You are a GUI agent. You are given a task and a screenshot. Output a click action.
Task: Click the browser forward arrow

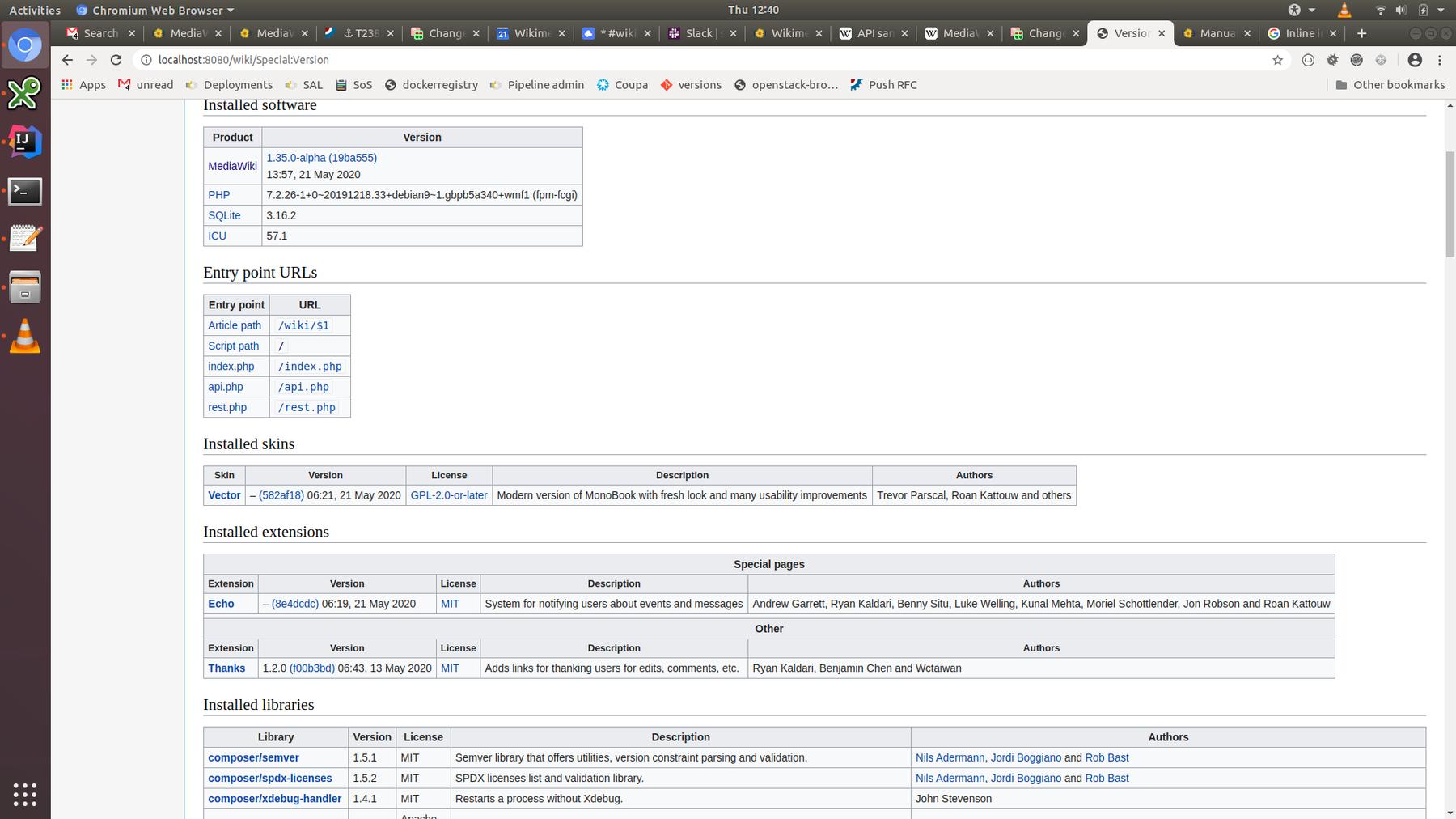click(x=91, y=60)
